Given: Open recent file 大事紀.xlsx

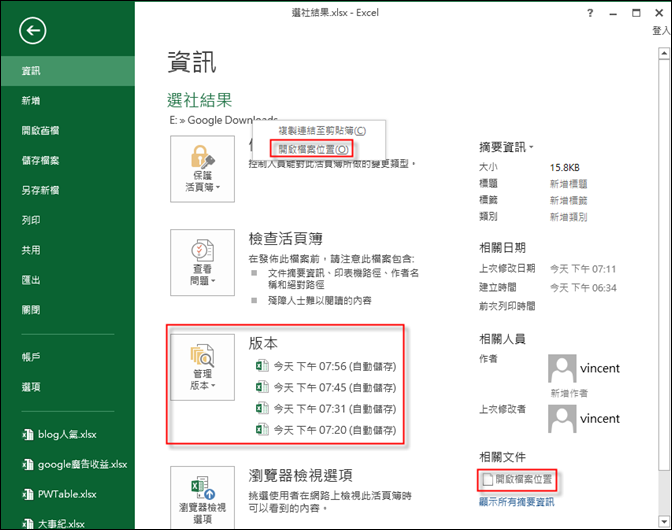Looking at the screenshot, I should click(x=54, y=524).
